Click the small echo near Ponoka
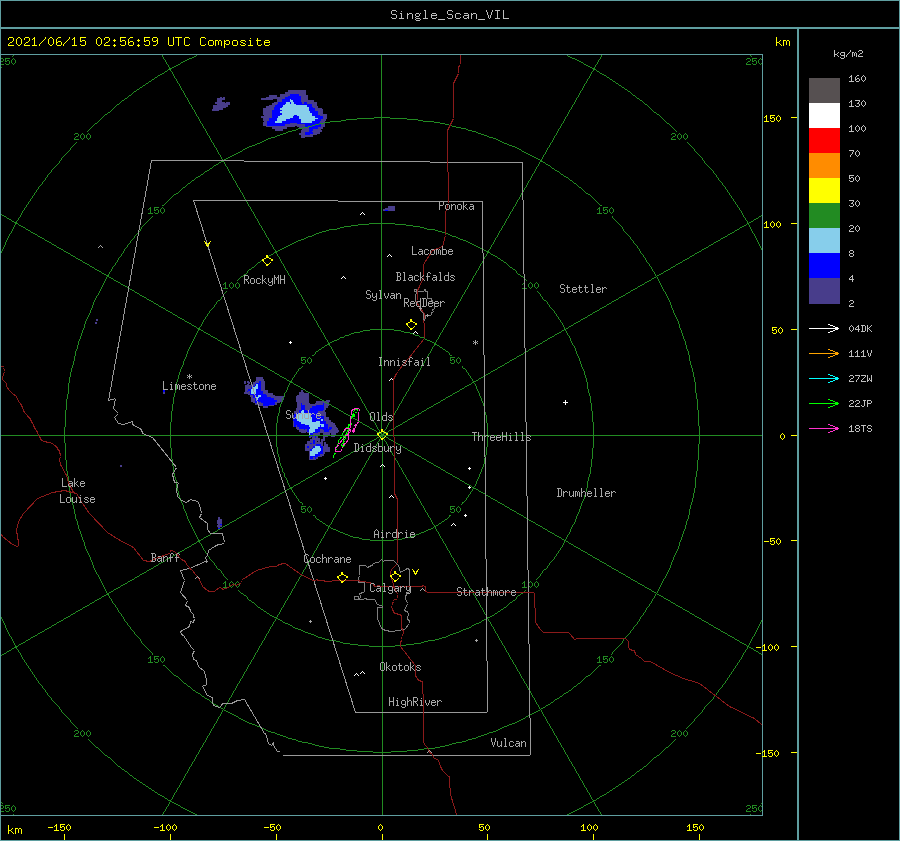This screenshot has height=841, width=900. (390, 208)
